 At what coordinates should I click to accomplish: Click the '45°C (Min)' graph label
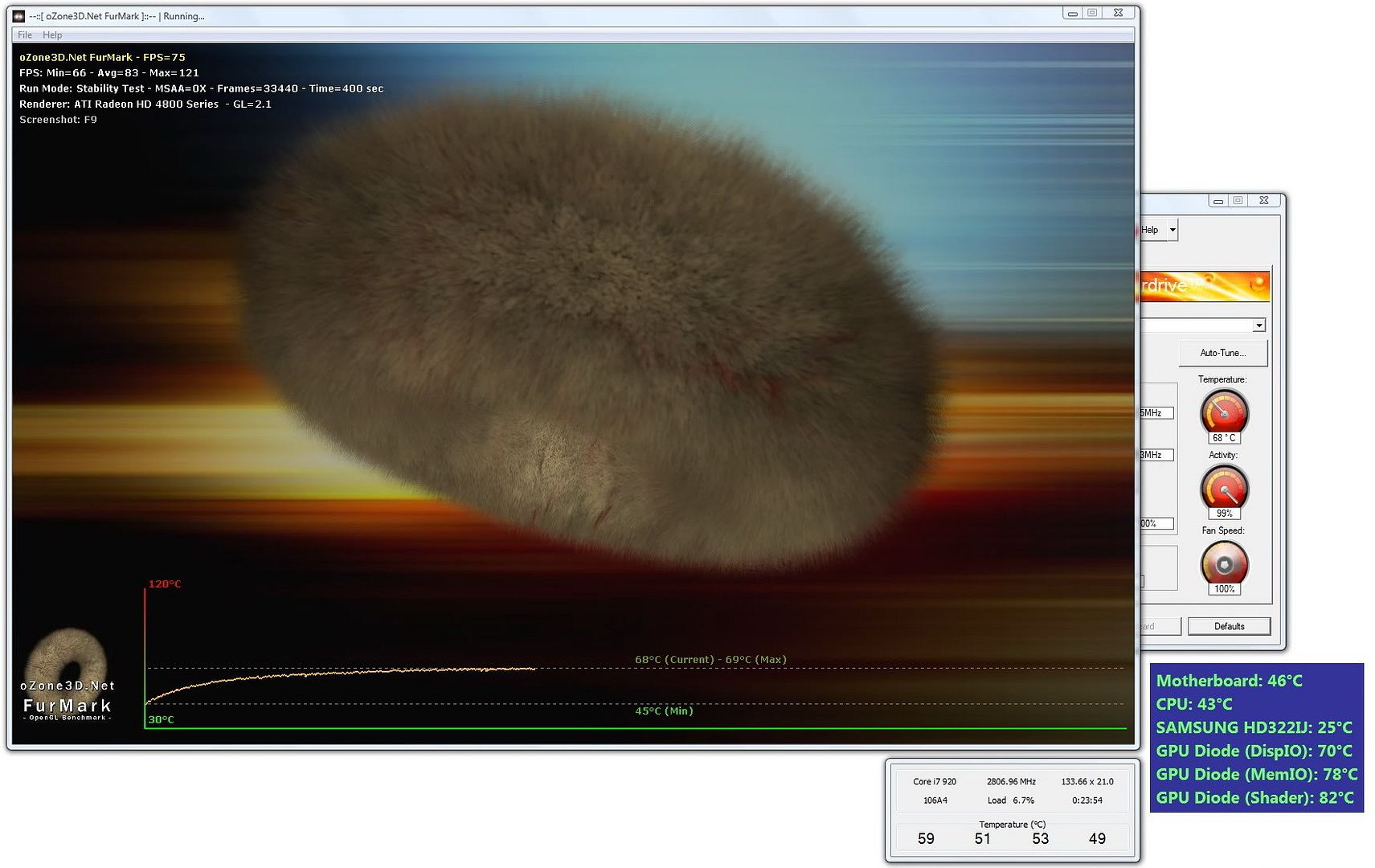[664, 711]
